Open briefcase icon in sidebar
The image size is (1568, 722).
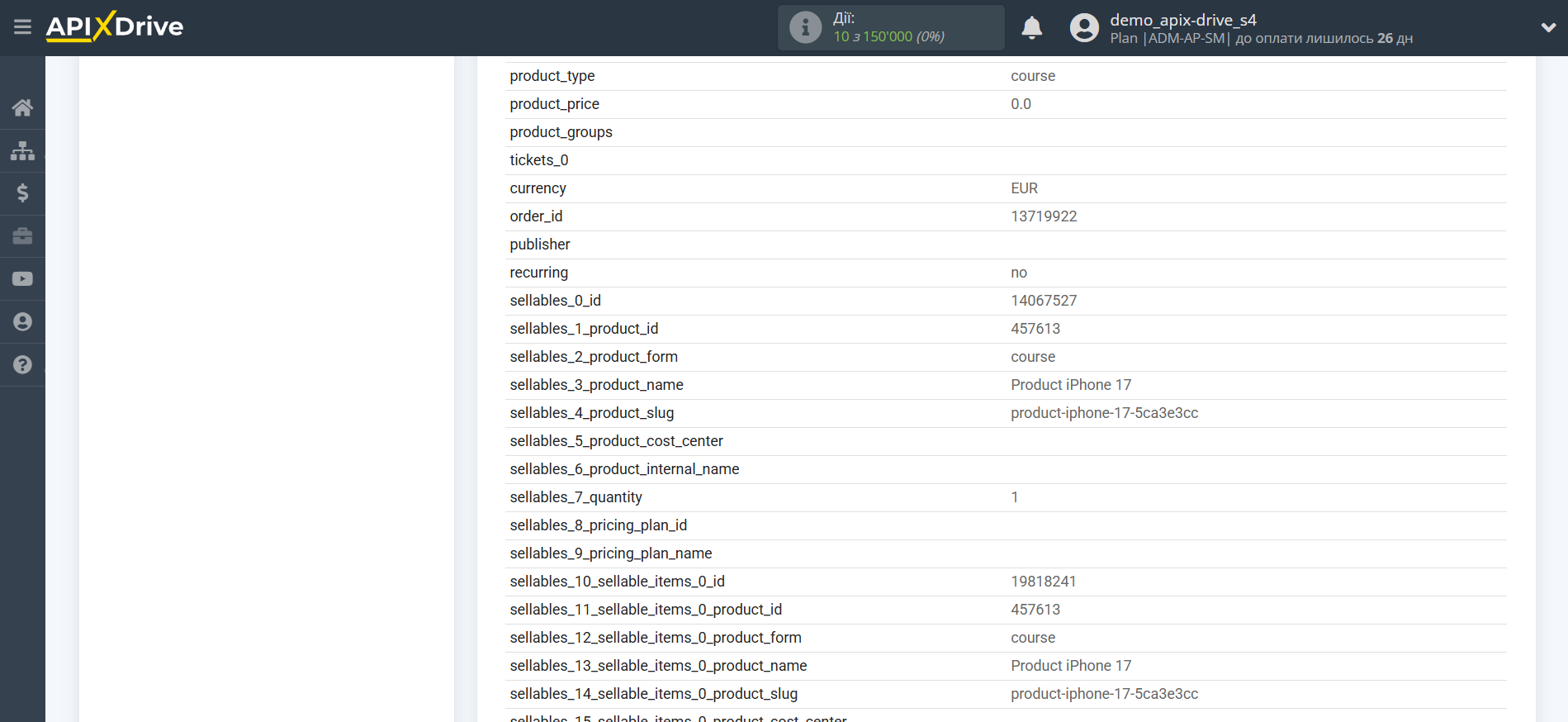click(22, 236)
